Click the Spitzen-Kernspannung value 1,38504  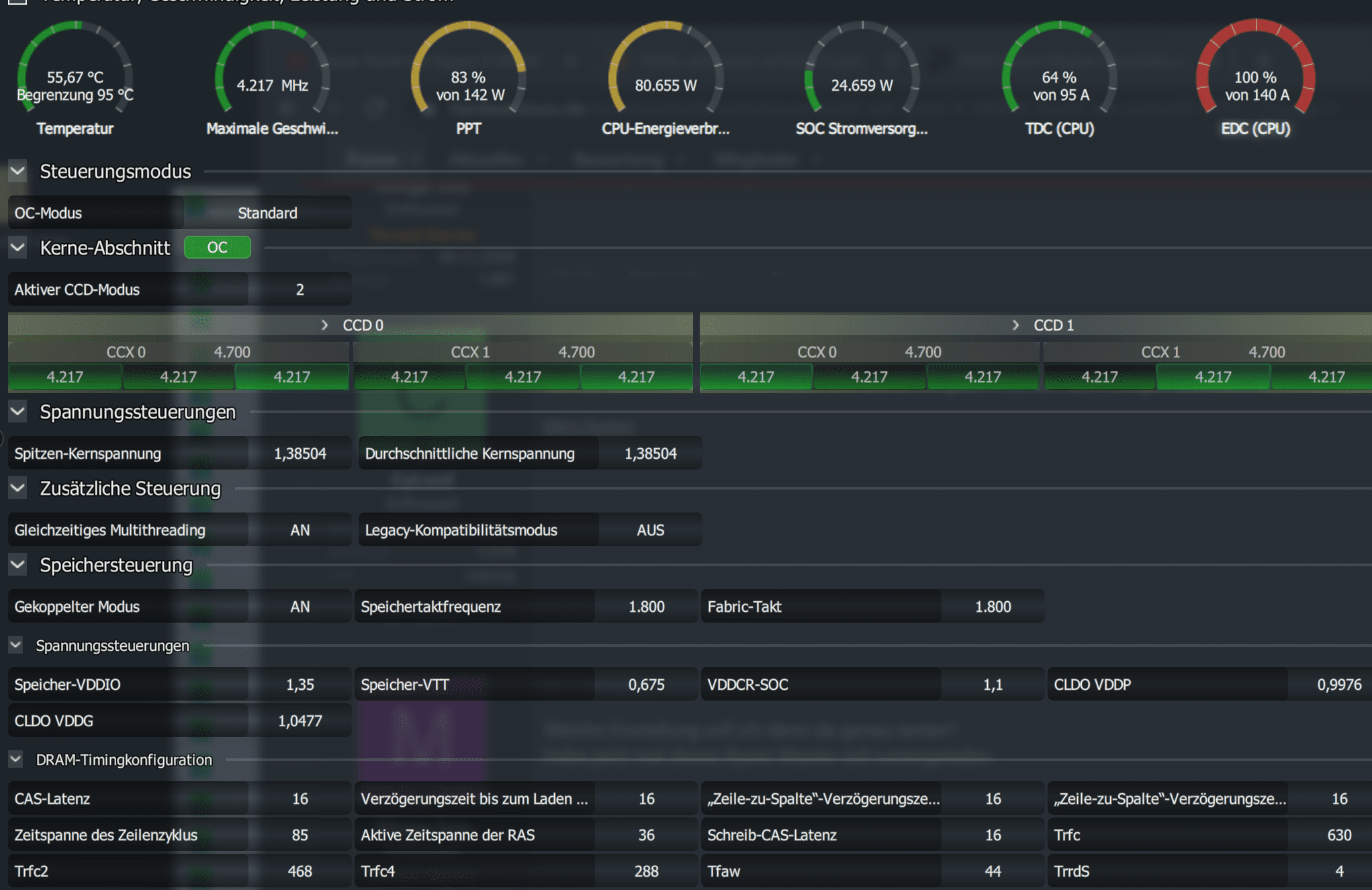point(300,453)
